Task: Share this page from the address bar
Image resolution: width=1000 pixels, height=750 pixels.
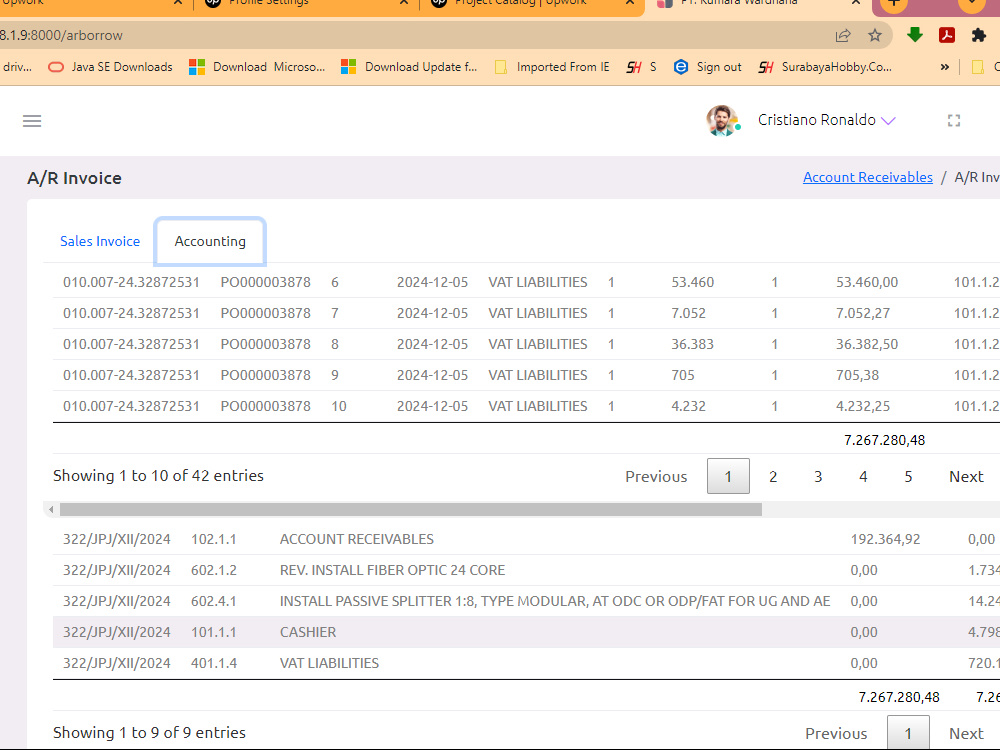Action: [x=843, y=35]
